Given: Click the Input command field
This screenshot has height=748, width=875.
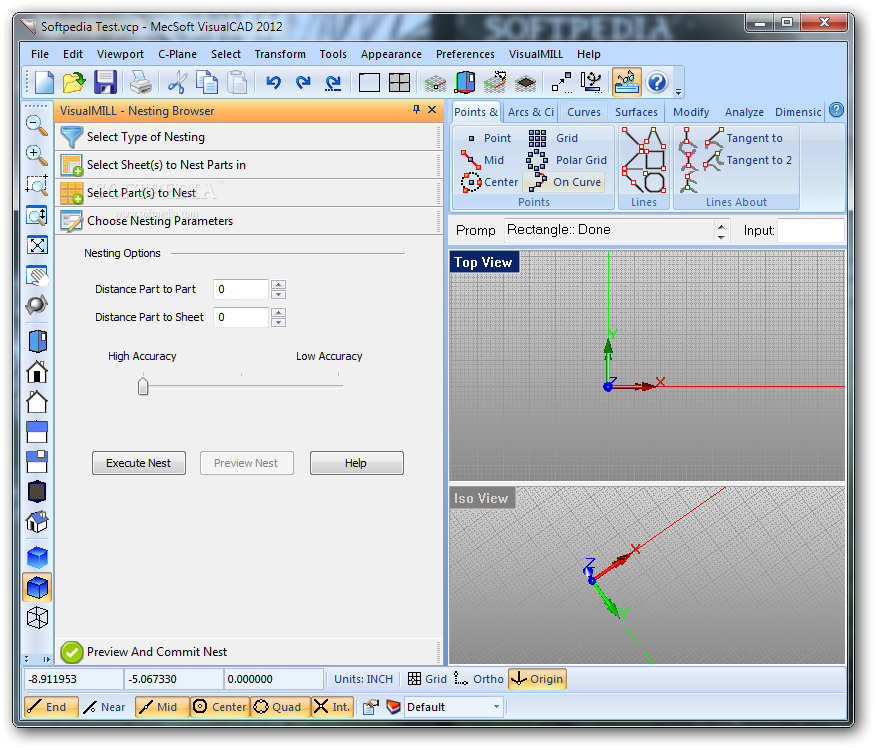Looking at the screenshot, I should [811, 230].
